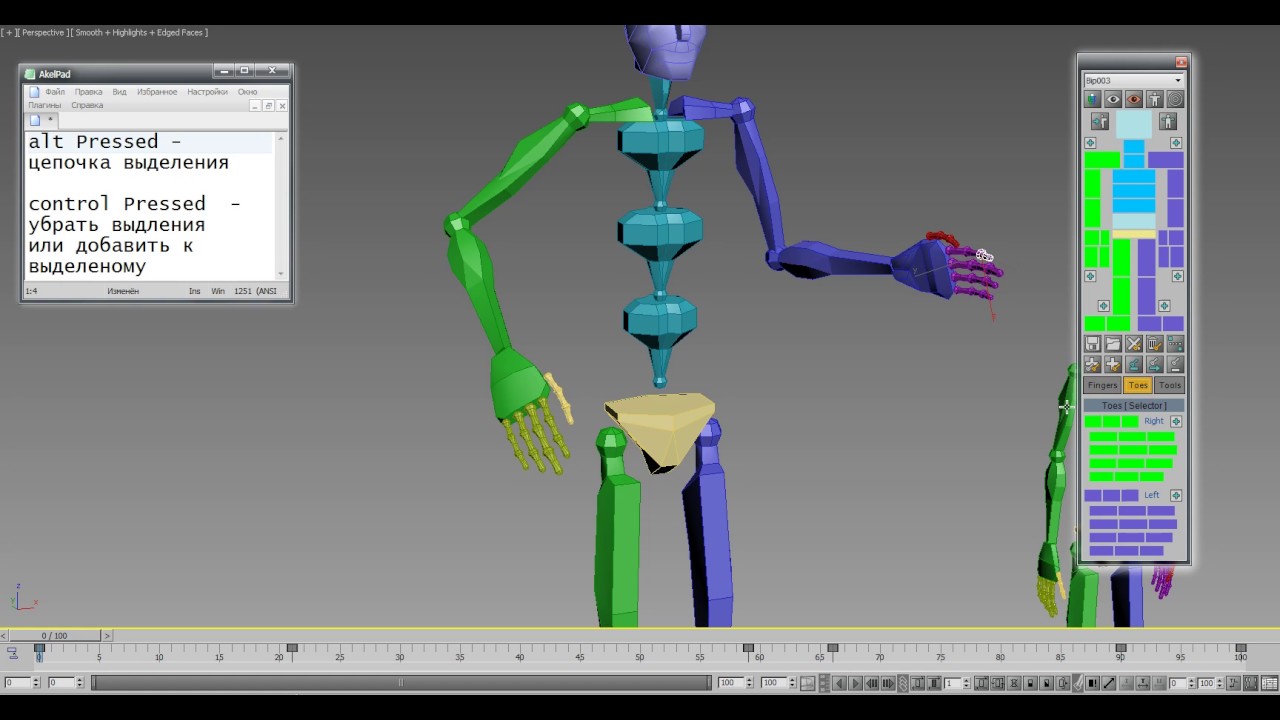Switch to the Fingers tab
Image resolution: width=1280 pixels, height=720 pixels.
[1102, 385]
